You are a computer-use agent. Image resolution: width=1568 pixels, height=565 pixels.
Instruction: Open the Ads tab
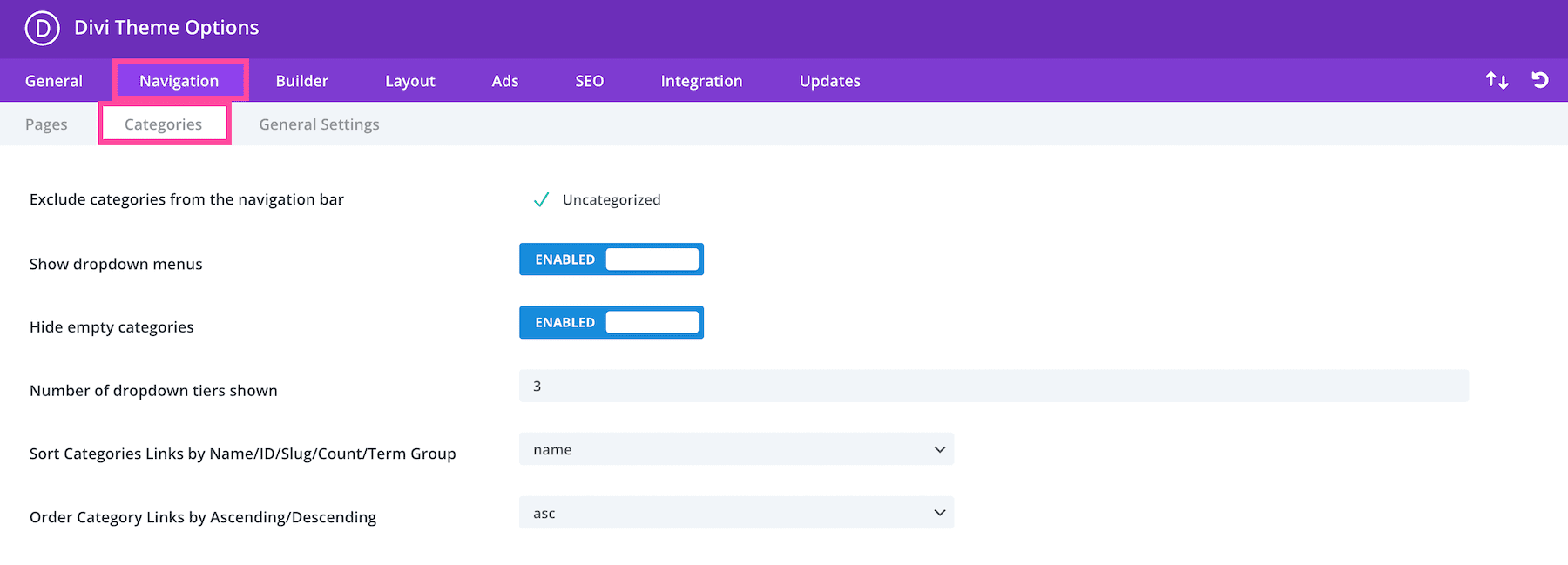[504, 81]
